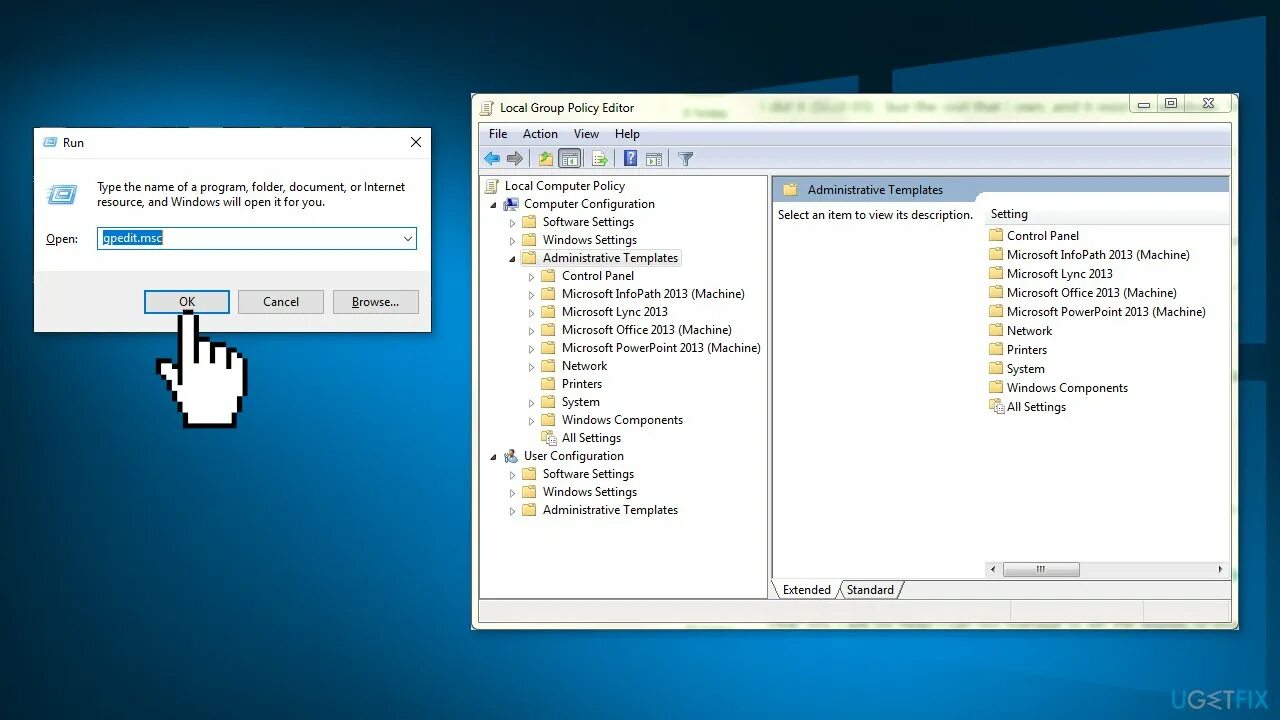Expand Administrative Templates under User Configuration
The image size is (1280, 720).
tap(513, 511)
